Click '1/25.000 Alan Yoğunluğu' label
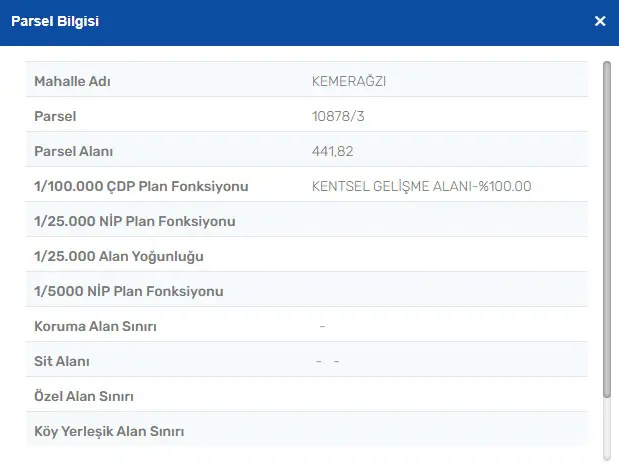 click(x=119, y=257)
